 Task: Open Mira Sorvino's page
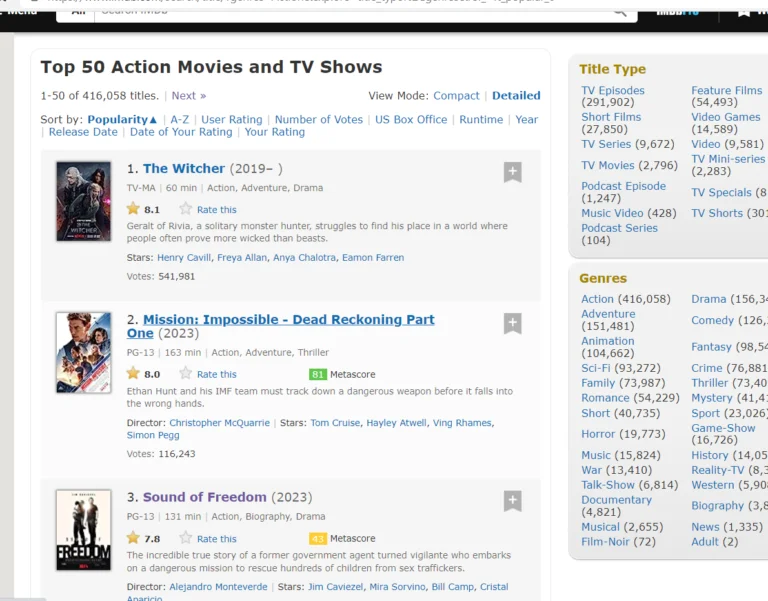pos(397,587)
